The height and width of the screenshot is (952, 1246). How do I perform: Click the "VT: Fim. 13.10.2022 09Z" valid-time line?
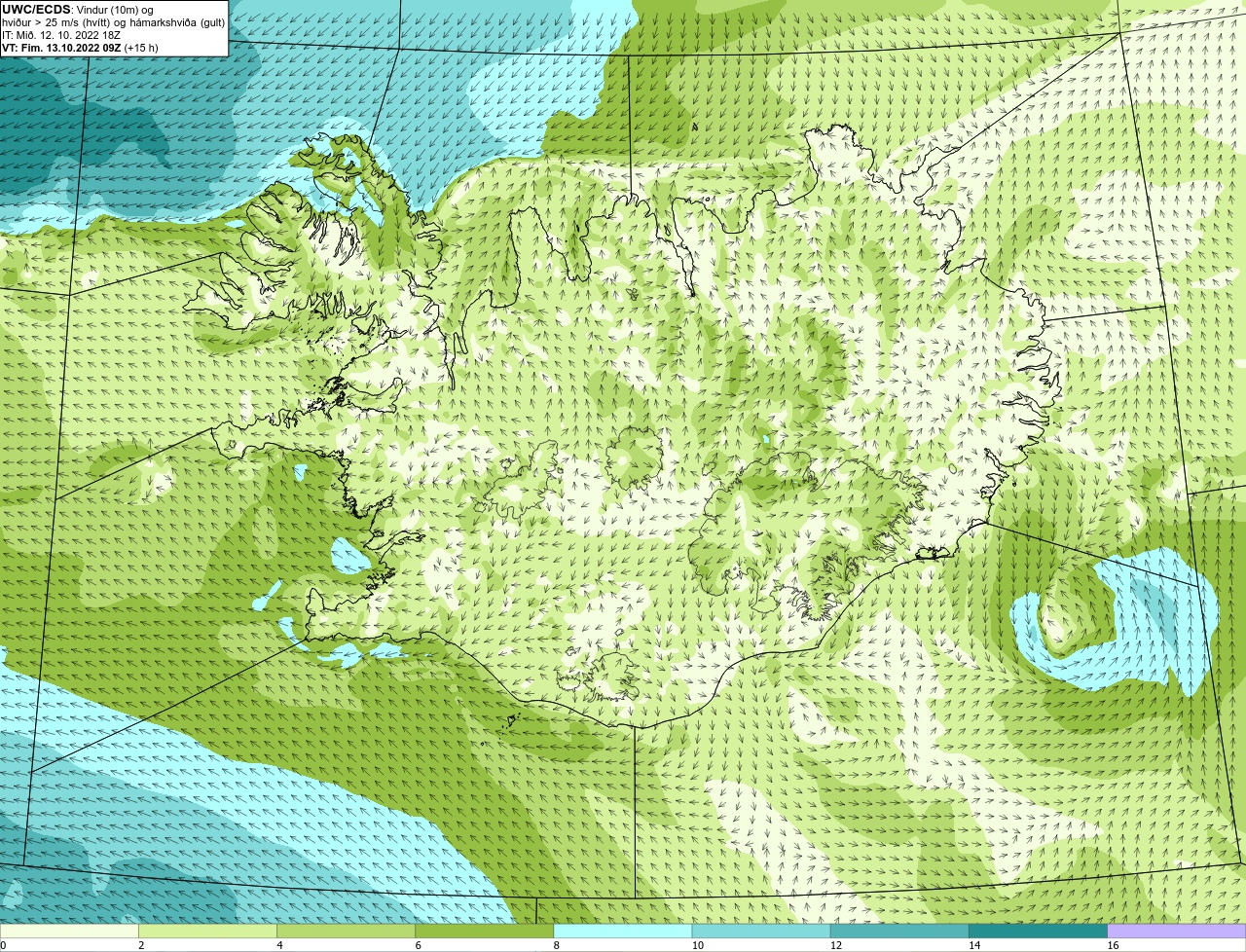tap(80, 48)
